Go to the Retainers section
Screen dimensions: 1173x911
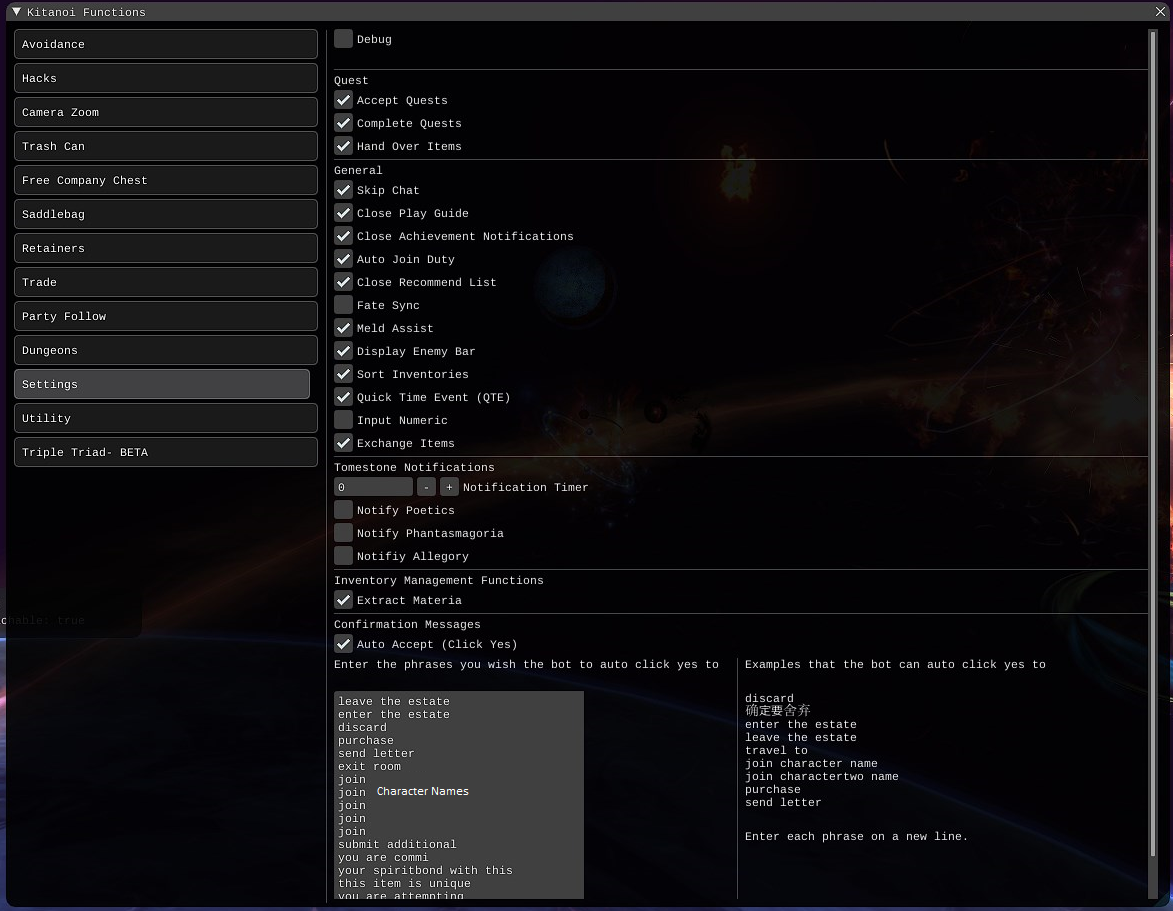point(165,248)
